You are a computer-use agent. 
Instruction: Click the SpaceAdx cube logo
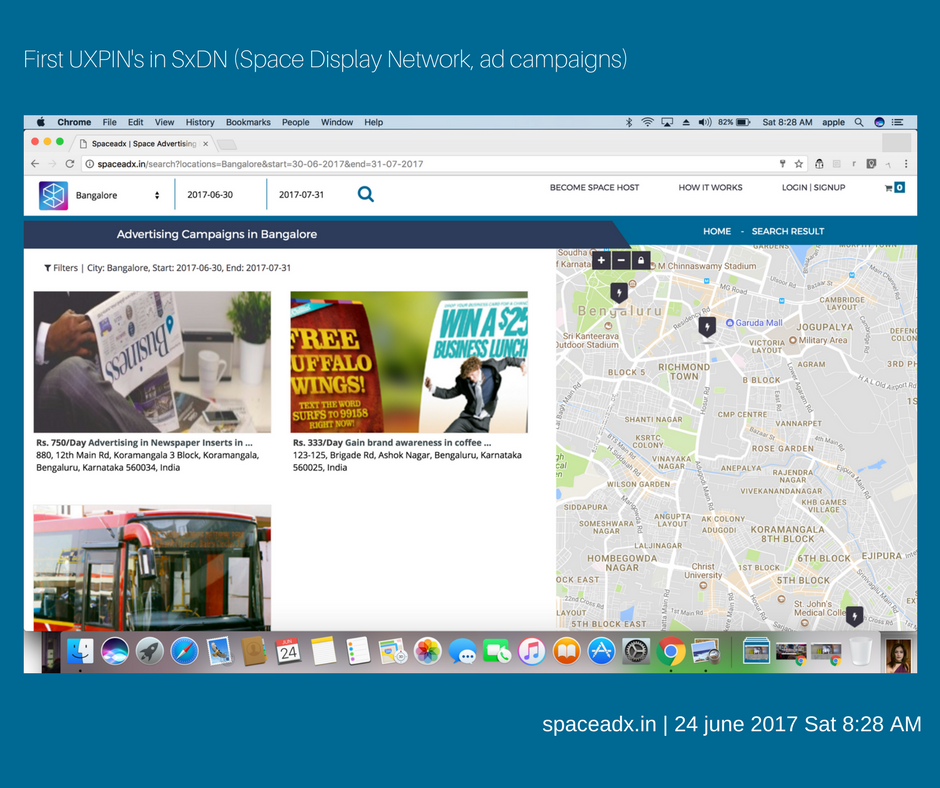[x=53, y=196]
